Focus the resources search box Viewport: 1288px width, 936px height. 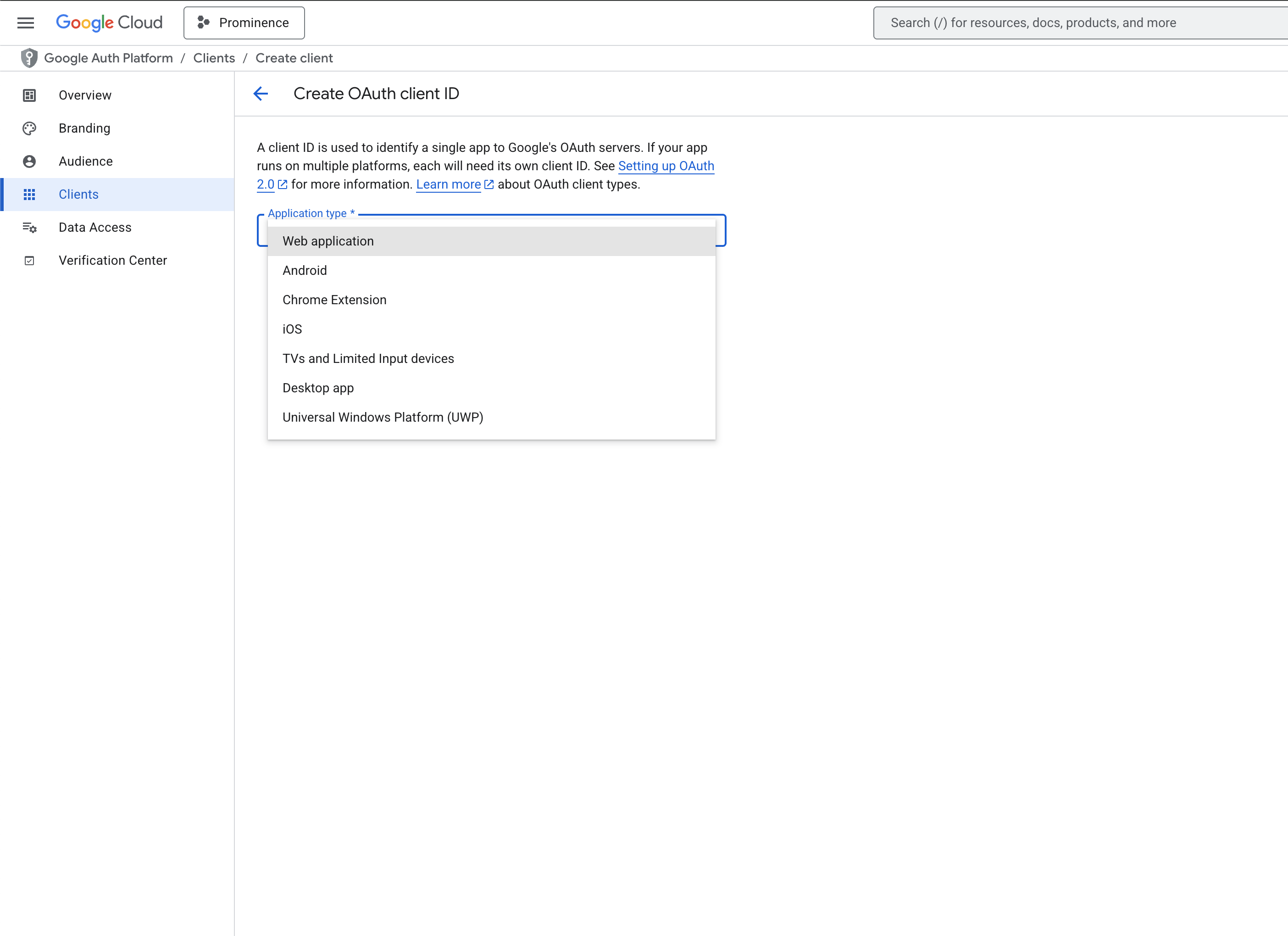[1080, 23]
